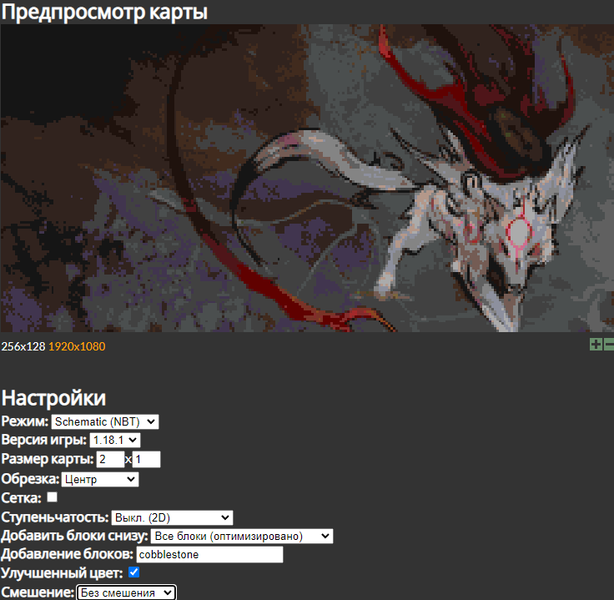Open the Режим dropdown showing Schematic (NBT)
The height and width of the screenshot is (600, 614).
(x=105, y=422)
